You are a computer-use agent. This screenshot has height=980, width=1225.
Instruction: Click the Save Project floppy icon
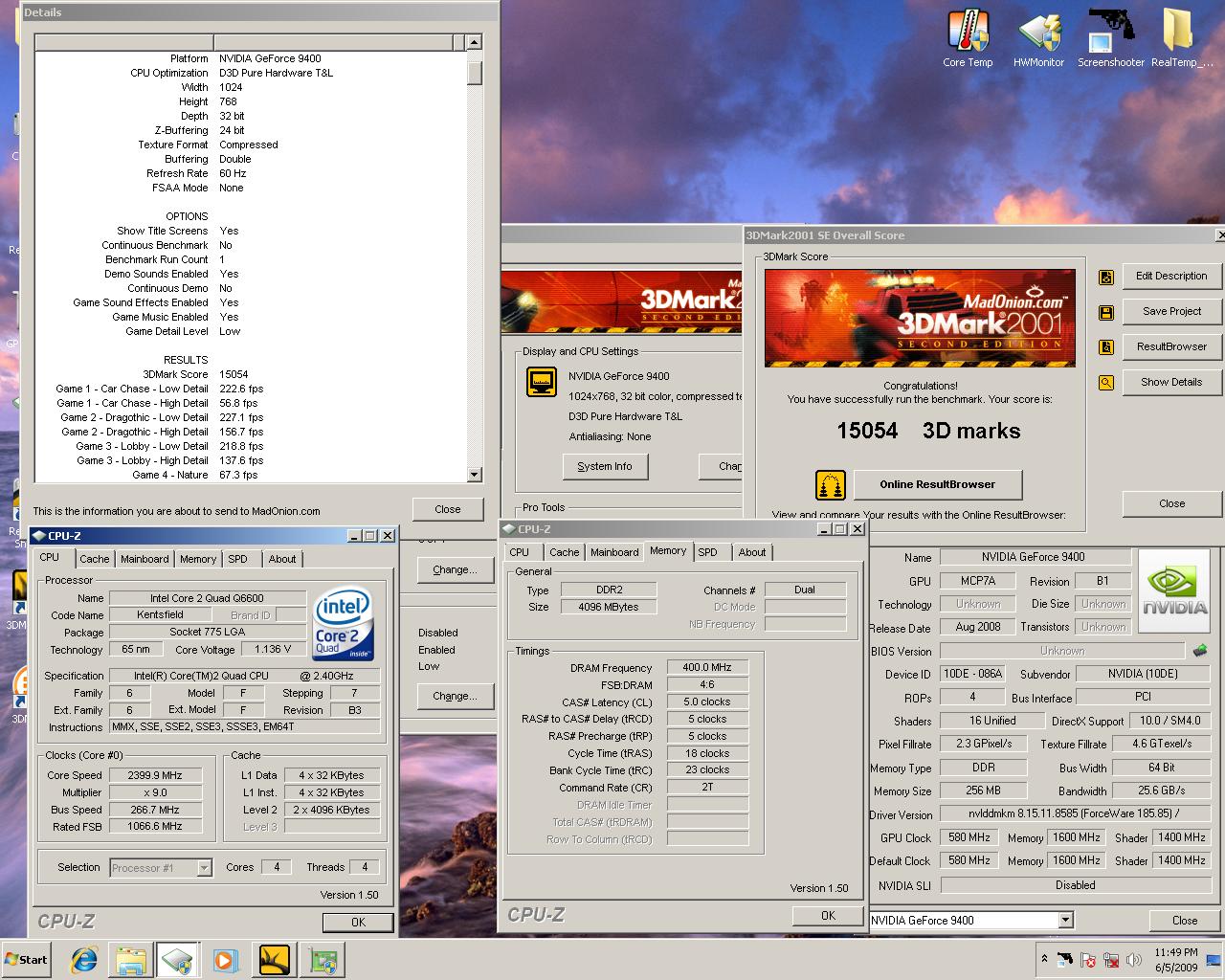[x=1106, y=313]
